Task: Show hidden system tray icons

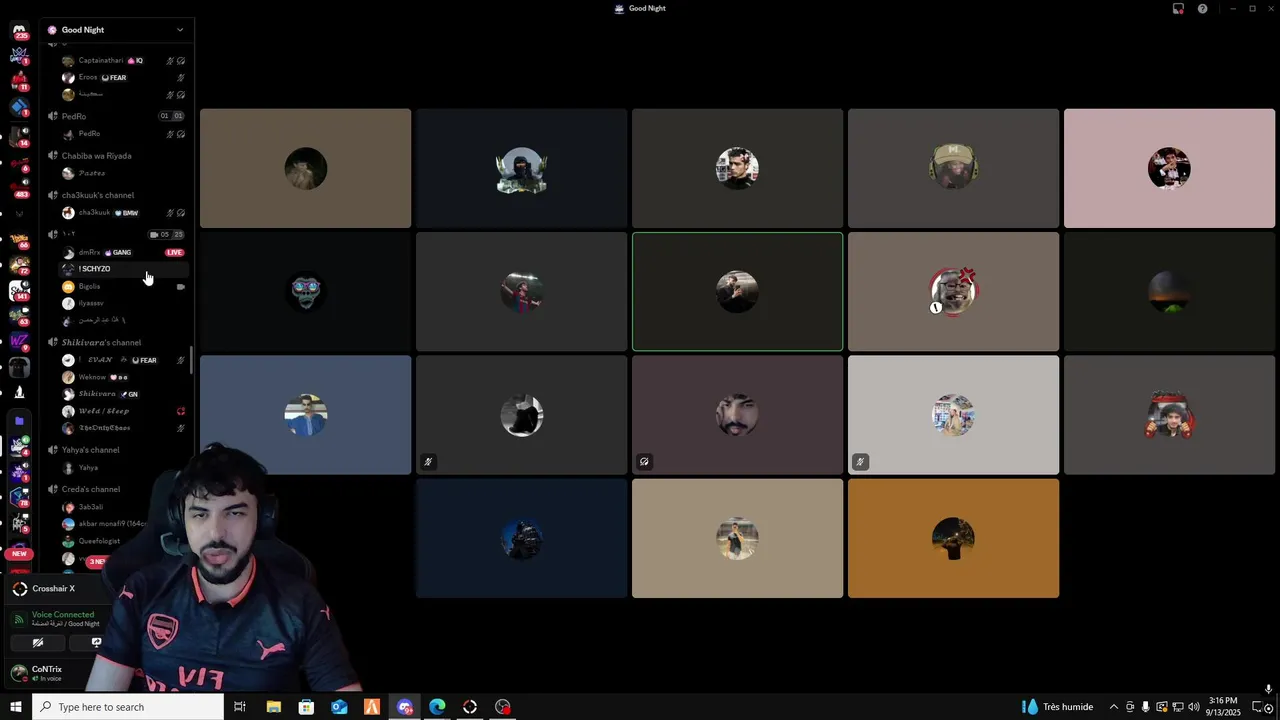Action: click(1114, 707)
